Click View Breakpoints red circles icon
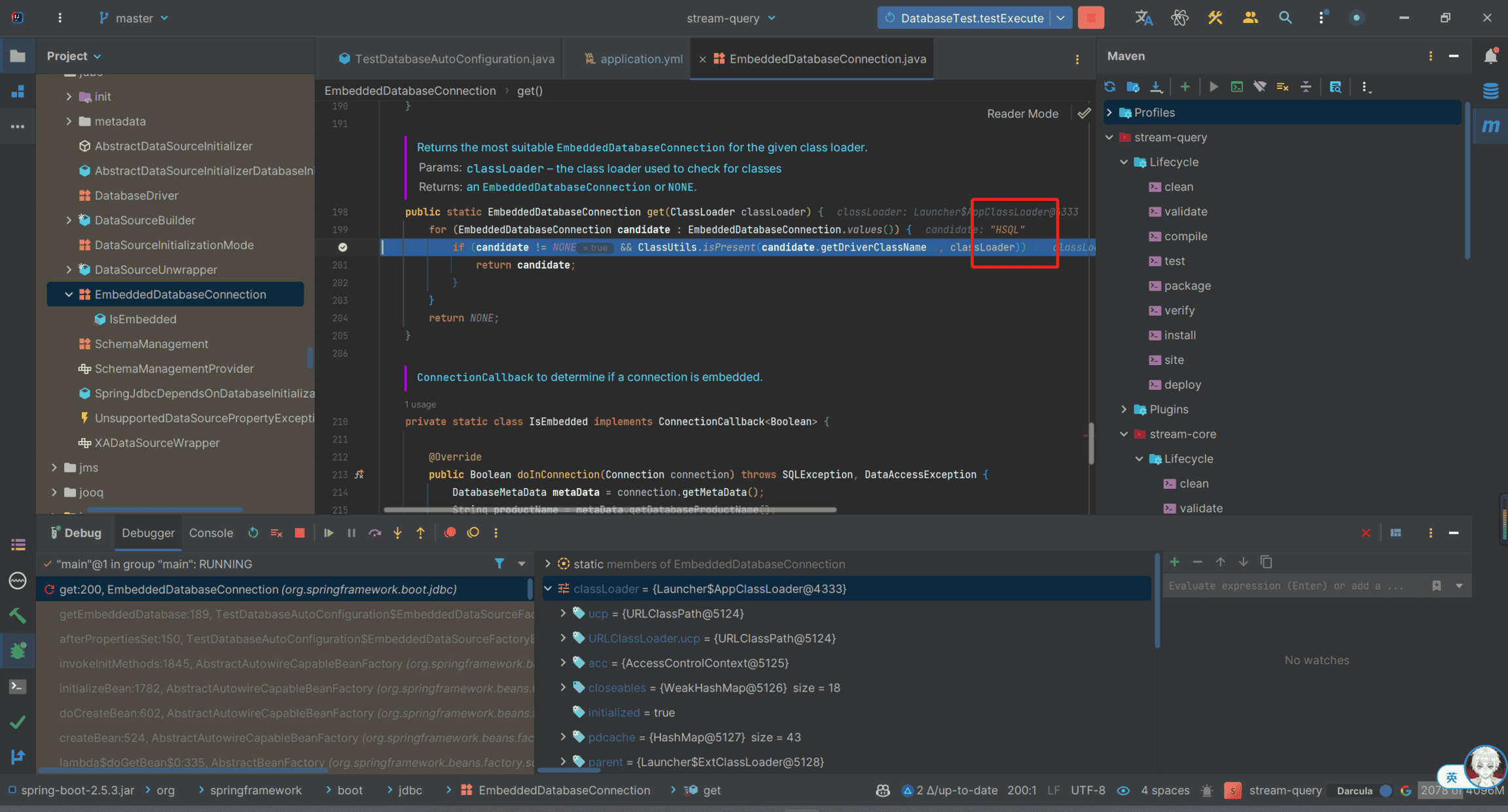The height and width of the screenshot is (812, 1508). point(450,533)
